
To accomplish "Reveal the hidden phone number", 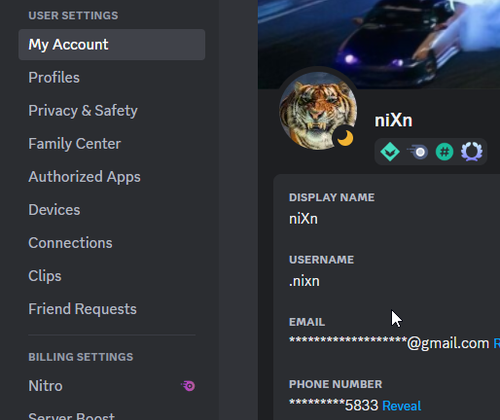I will coord(402,406).
